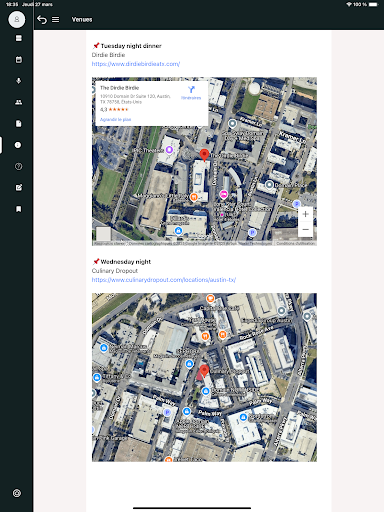Click The Dirdie Birdie title in map card

[120, 88]
